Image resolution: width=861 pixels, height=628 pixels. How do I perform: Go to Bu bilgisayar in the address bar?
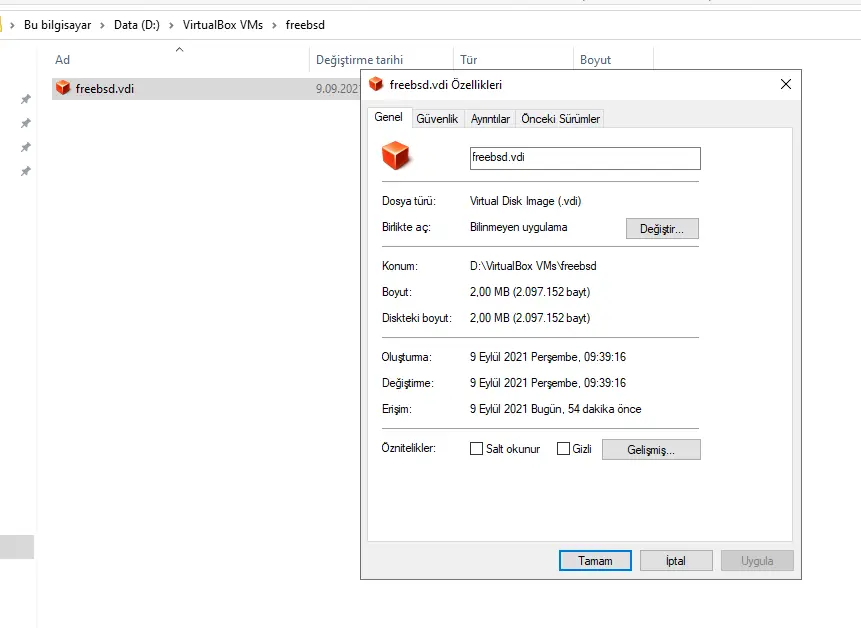pos(58,25)
